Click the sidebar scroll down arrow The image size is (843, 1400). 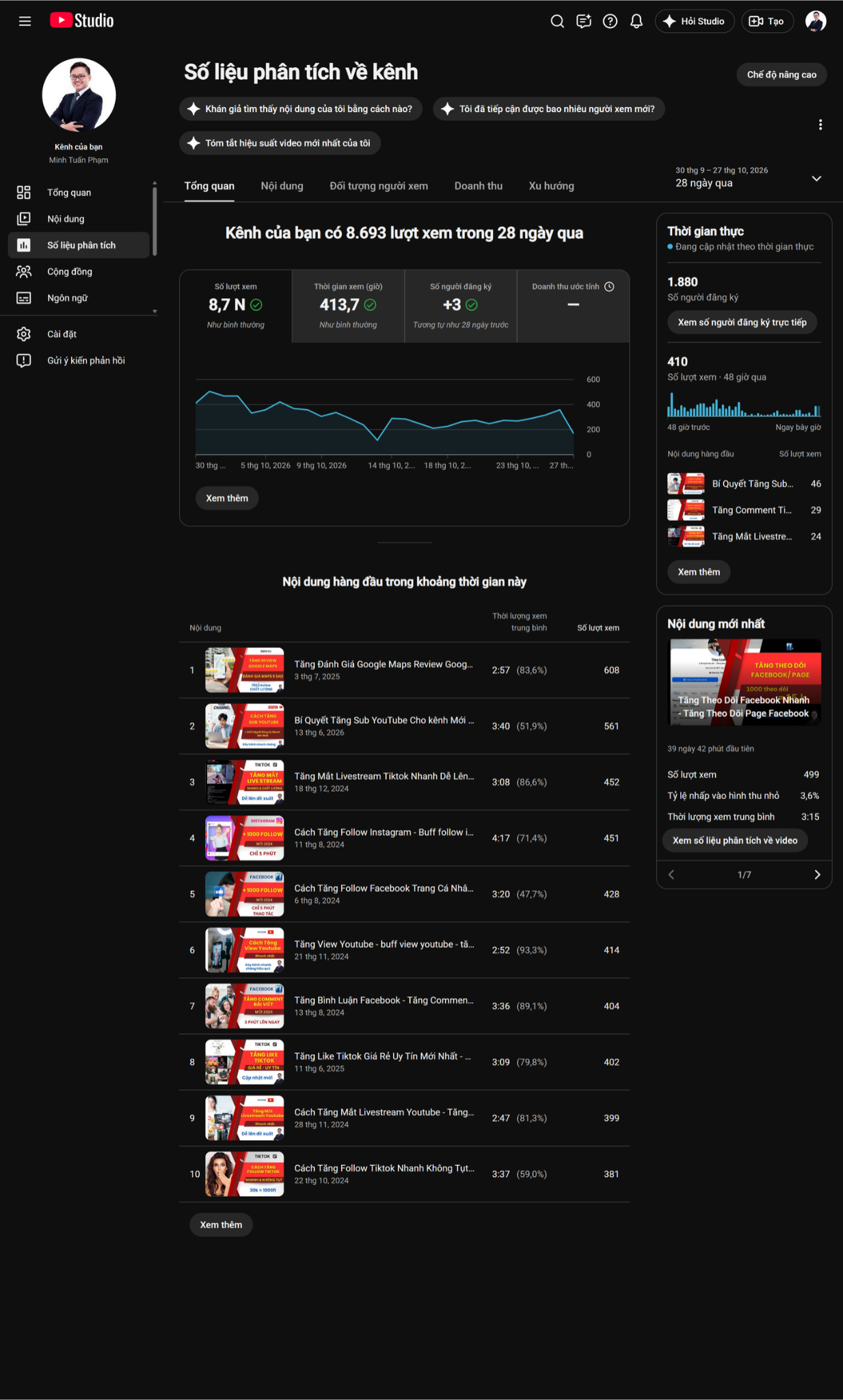coord(155,311)
